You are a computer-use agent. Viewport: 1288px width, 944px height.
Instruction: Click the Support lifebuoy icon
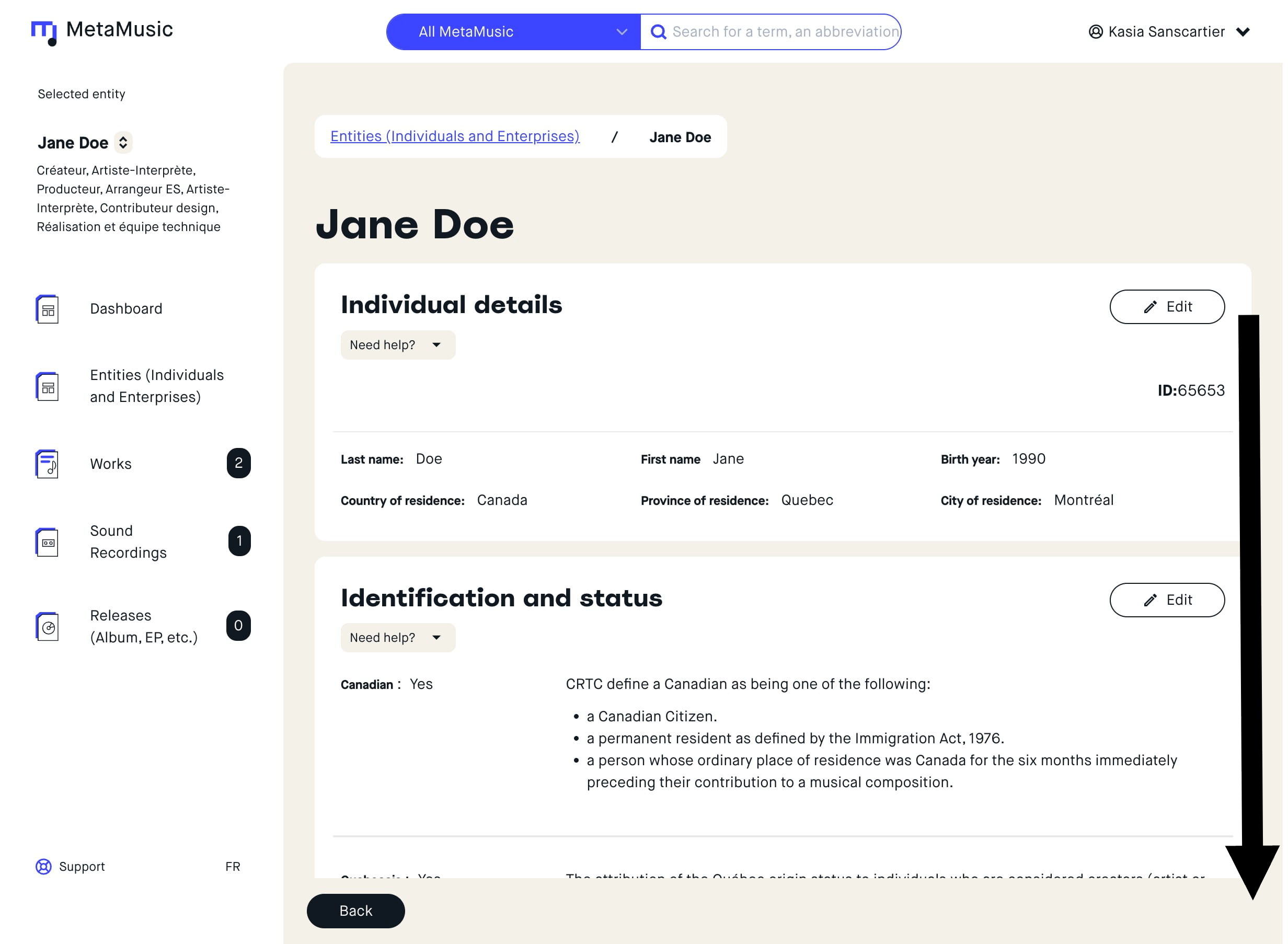pos(43,867)
